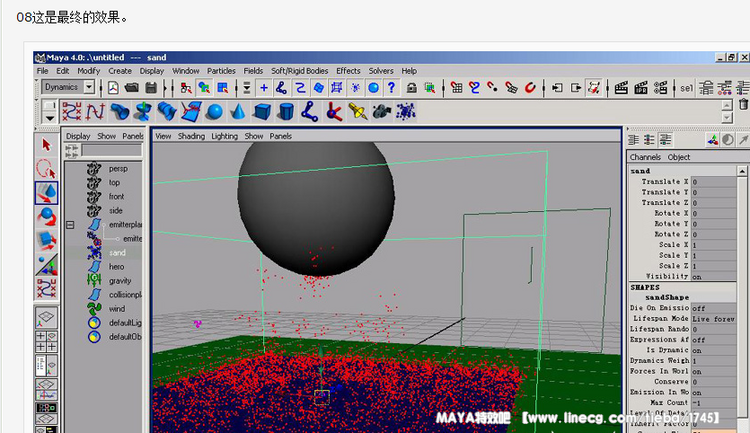750x433 pixels.
Task: Enable snap to points magnet
Action: click(493, 88)
